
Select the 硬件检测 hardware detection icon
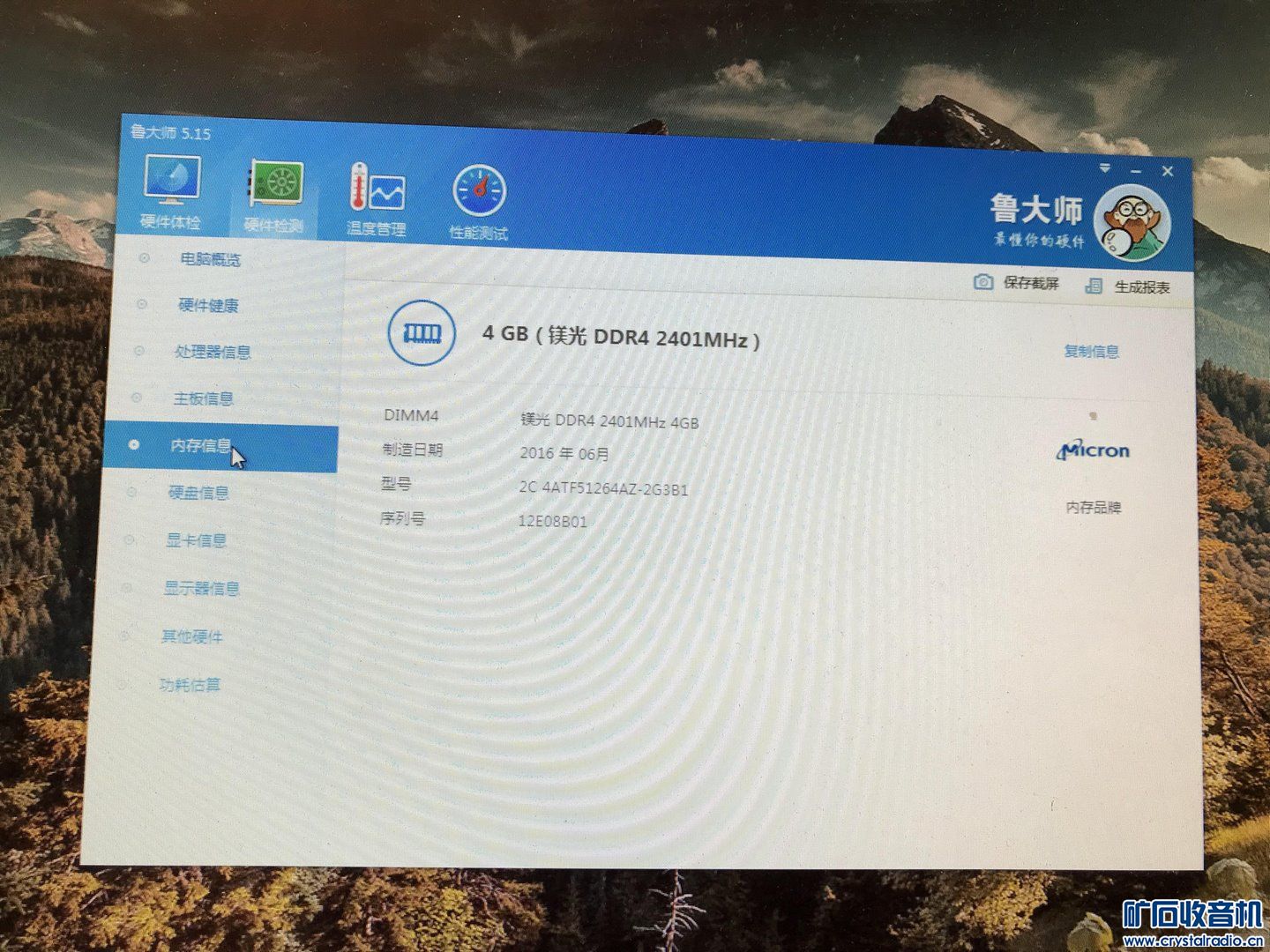(x=274, y=197)
